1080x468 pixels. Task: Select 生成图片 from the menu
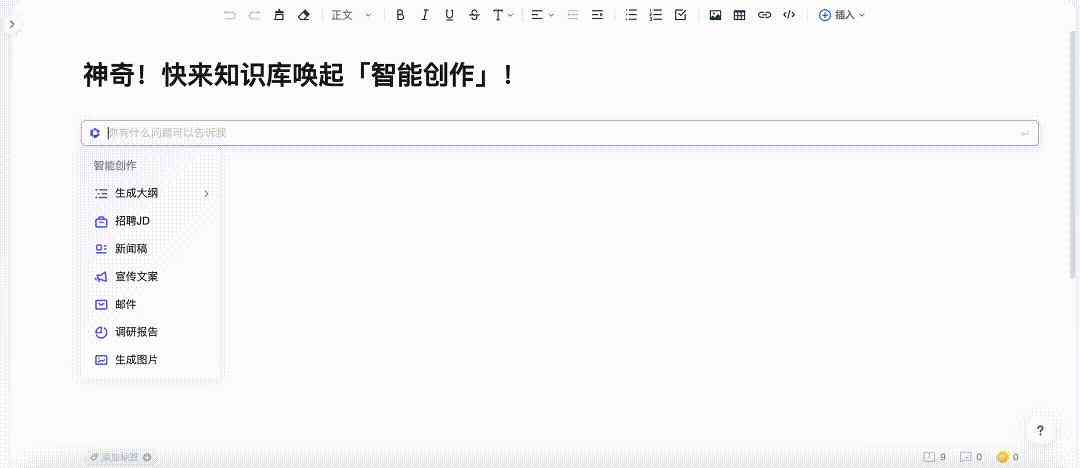point(151,360)
